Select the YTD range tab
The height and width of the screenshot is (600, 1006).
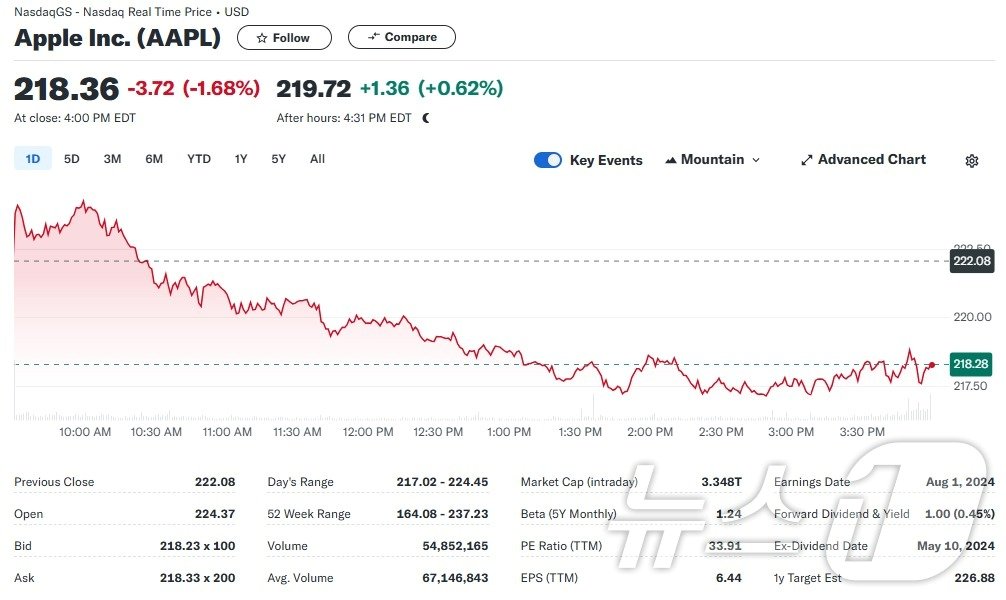(199, 159)
